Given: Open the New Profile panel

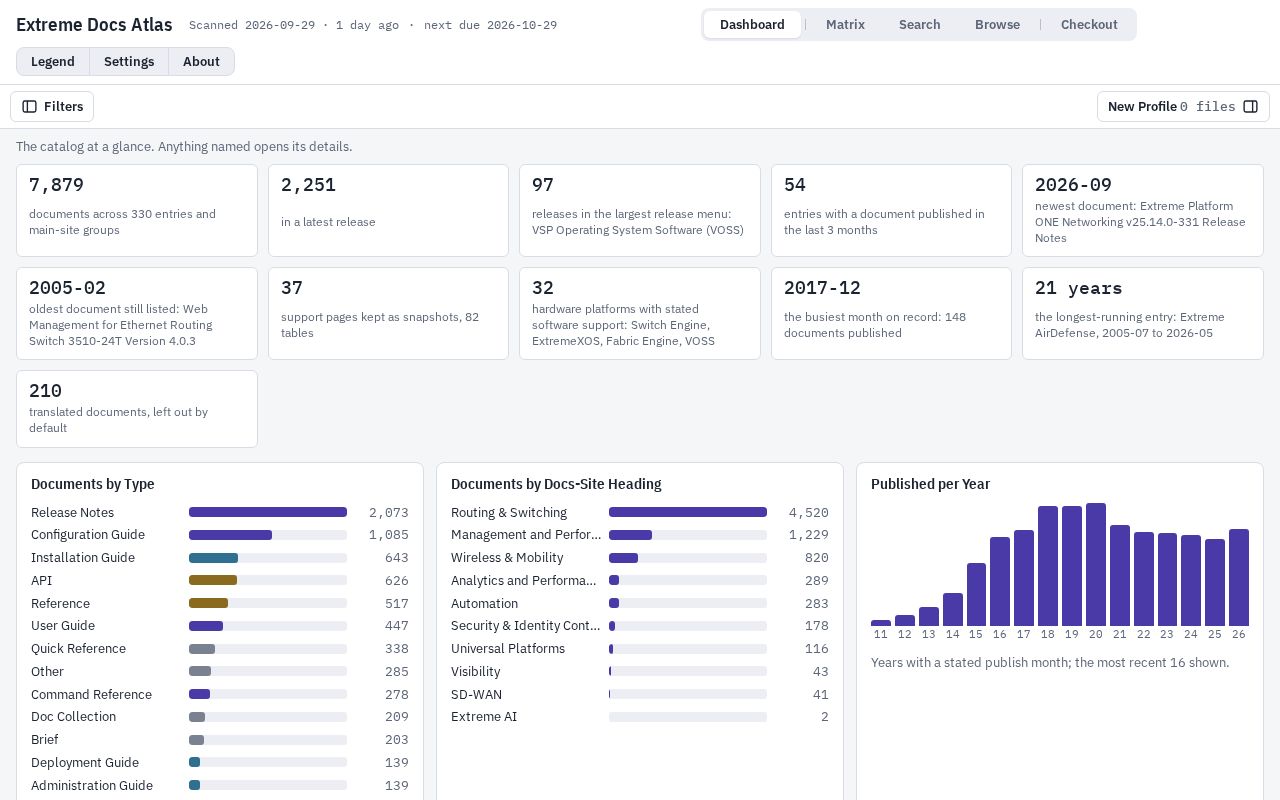Looking at the screenshot, I should pyautogui.click(x=1183, y=107).
